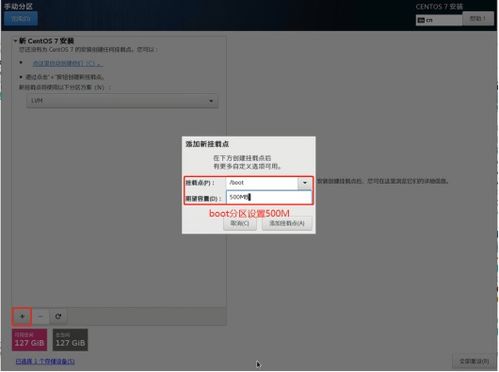
Task: Click the blue 完成 done button
Action: tap(21, 19)
